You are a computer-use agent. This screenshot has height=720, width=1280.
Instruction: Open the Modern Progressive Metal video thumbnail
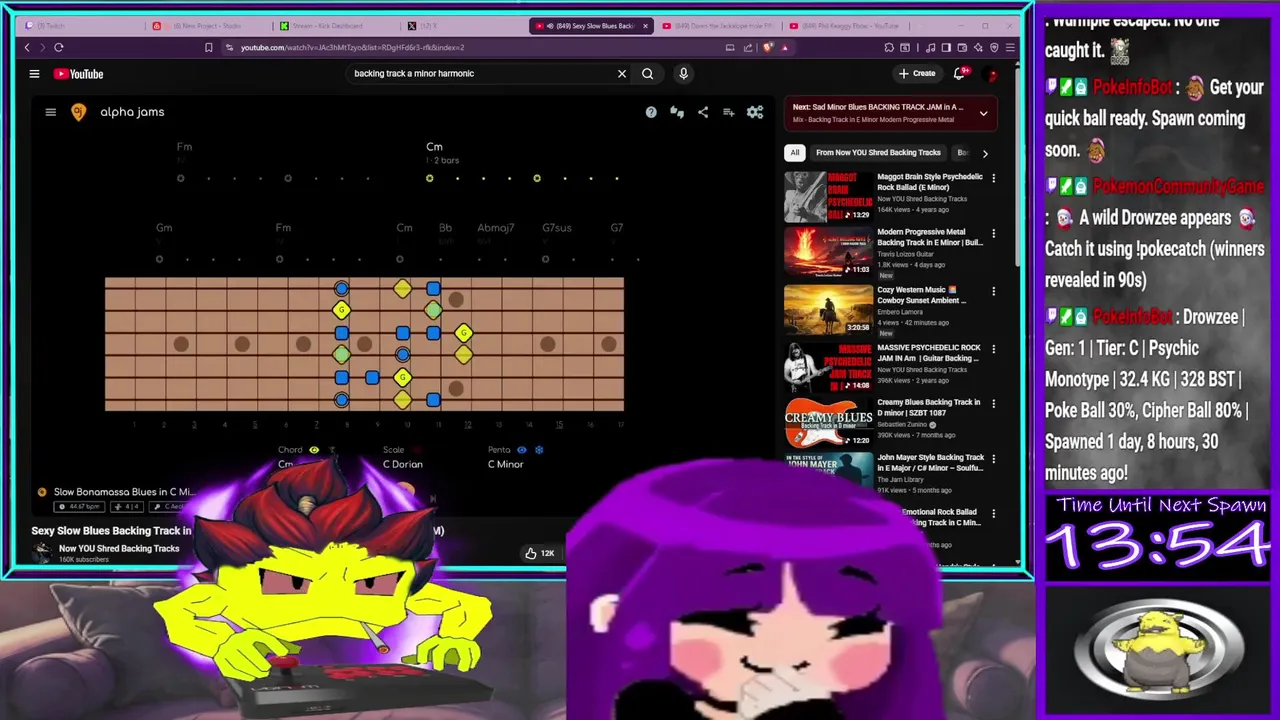tap(828, 251)
